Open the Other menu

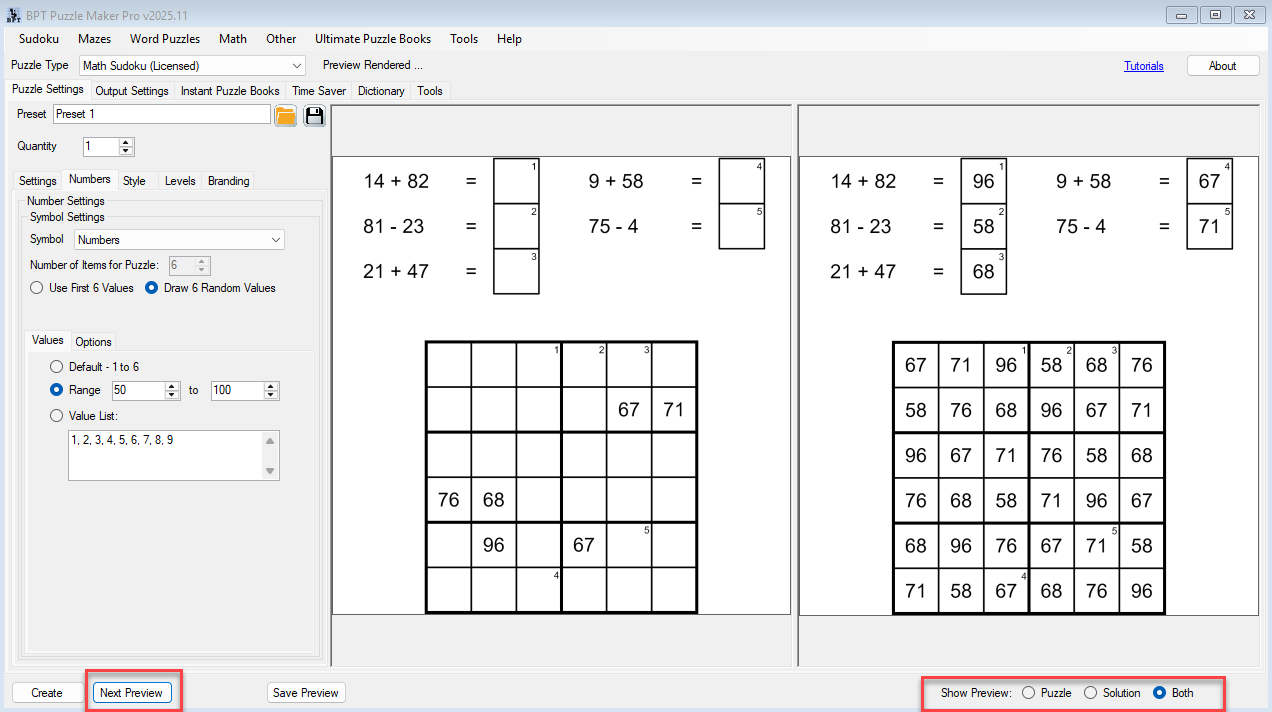point(281,39)
